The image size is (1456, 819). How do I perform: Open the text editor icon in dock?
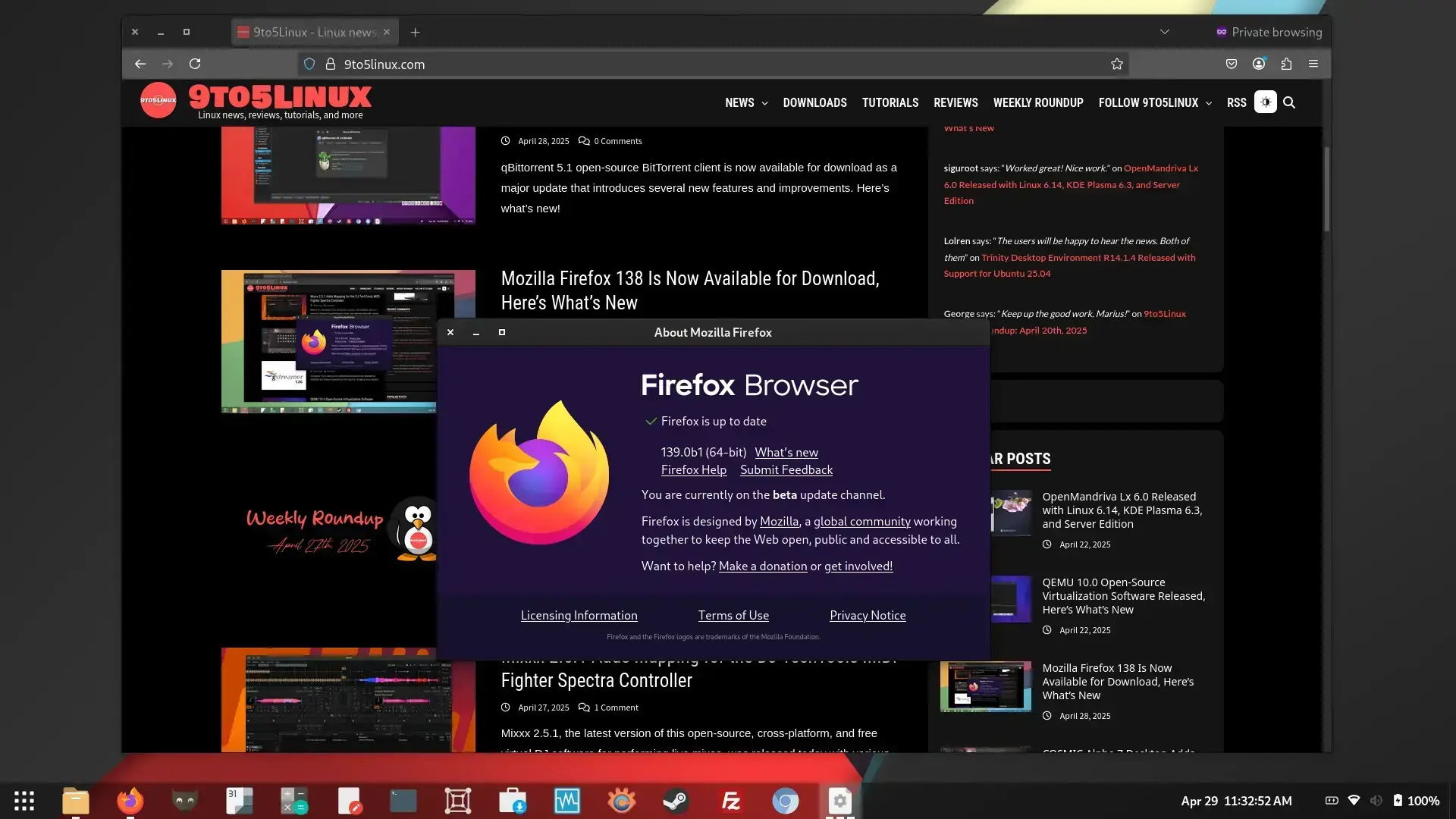click(x=349, y=801)
